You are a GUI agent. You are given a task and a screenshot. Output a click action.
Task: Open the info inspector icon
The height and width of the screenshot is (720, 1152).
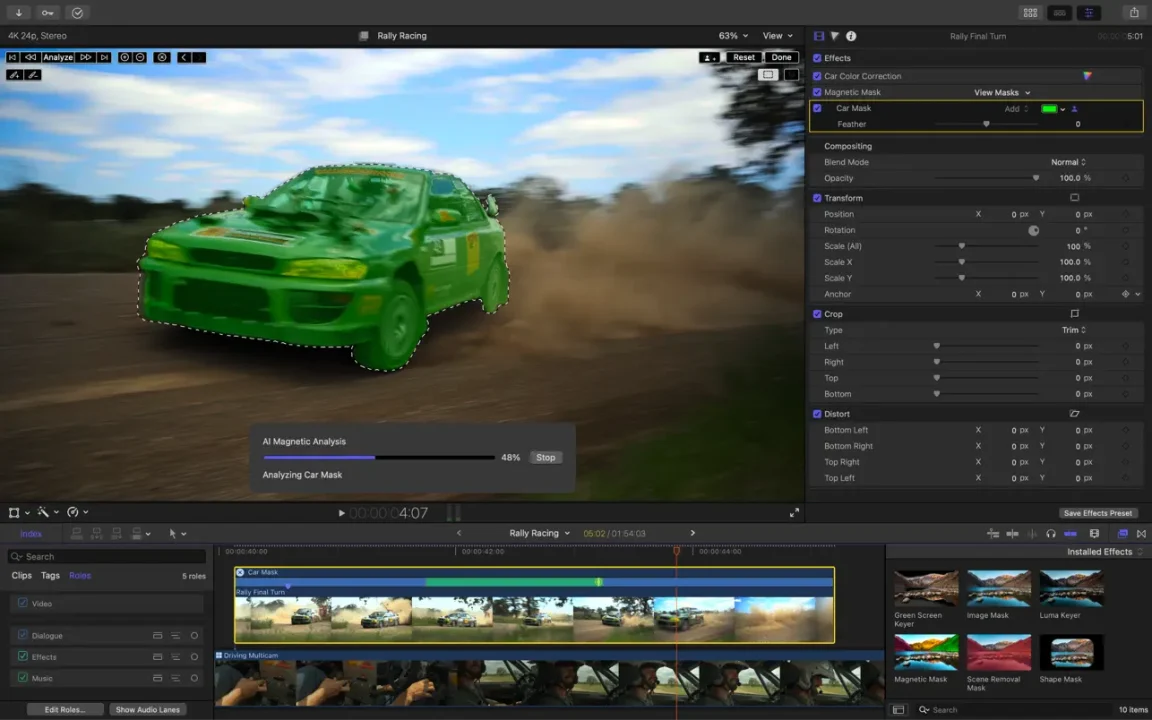point(851,36)
